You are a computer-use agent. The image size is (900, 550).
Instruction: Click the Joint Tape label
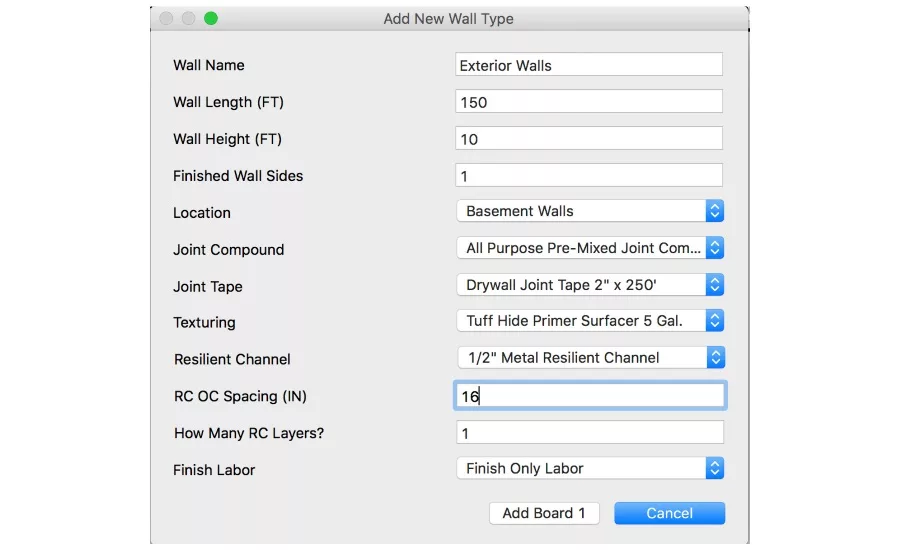click(208, 286)
